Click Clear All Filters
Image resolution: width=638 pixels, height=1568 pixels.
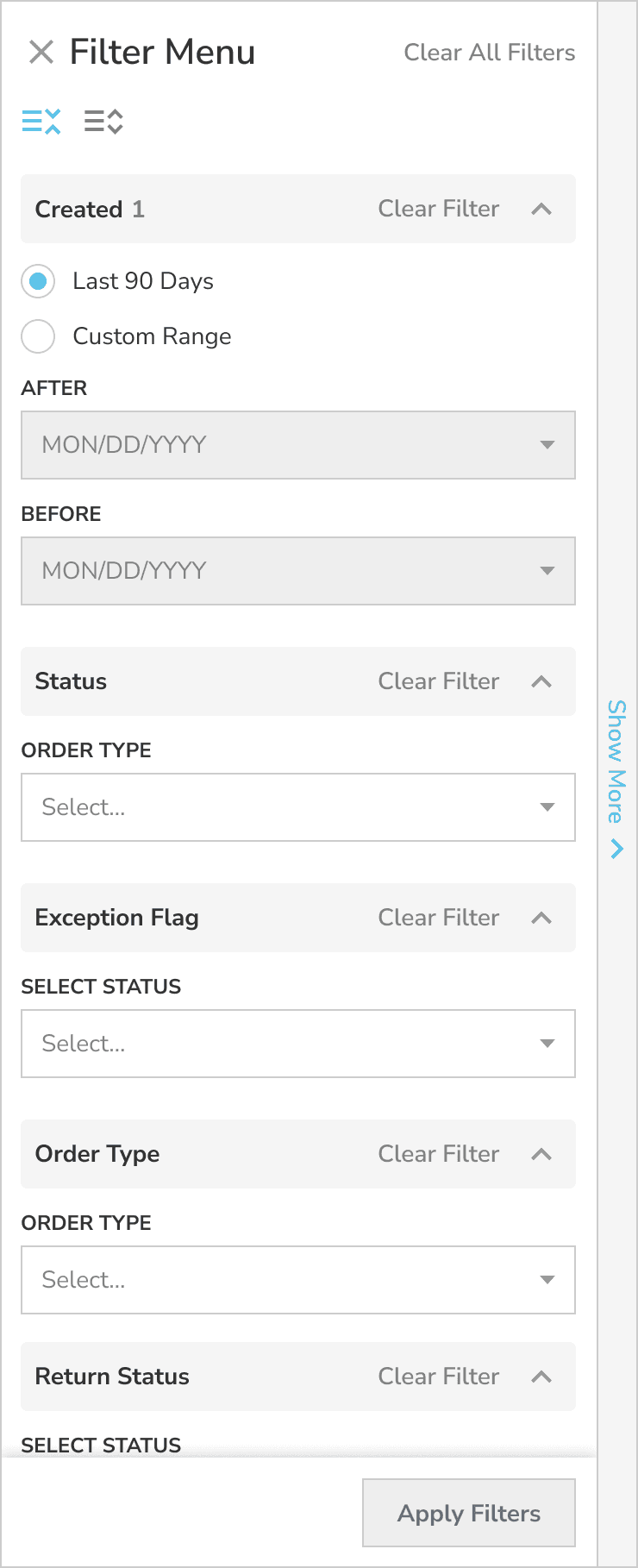(x=489, y=53)
